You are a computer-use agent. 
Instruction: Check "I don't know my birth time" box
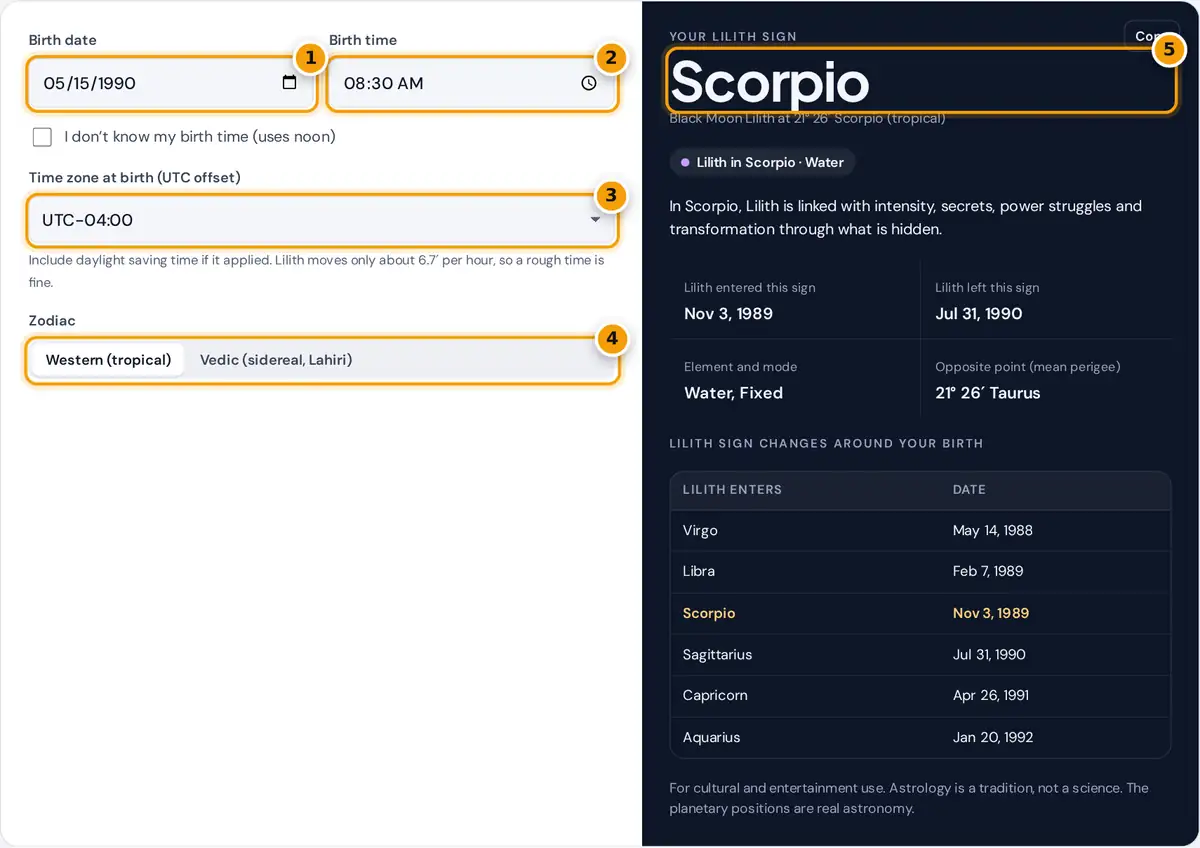pos(42,137)
